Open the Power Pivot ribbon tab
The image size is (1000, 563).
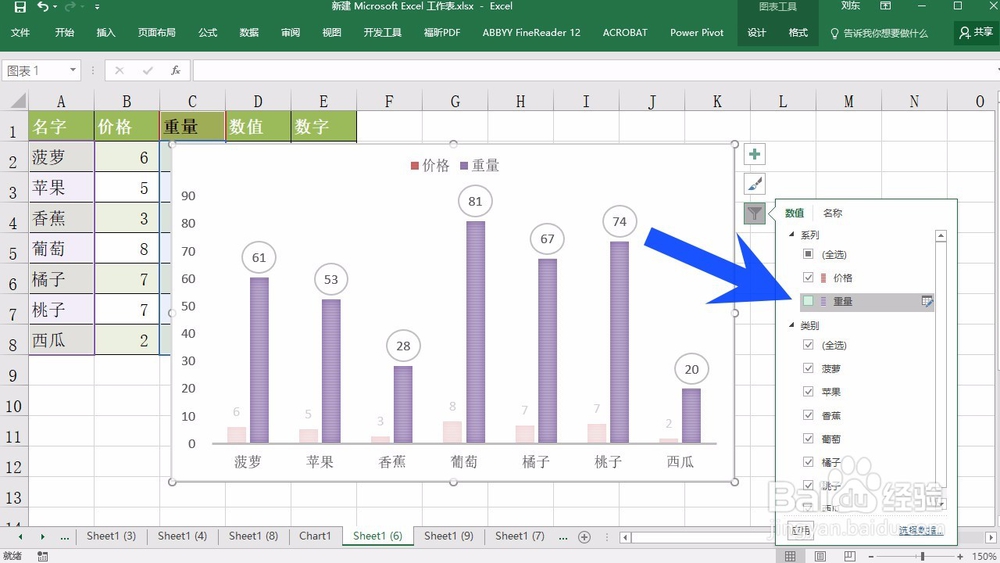click(696, 33)
